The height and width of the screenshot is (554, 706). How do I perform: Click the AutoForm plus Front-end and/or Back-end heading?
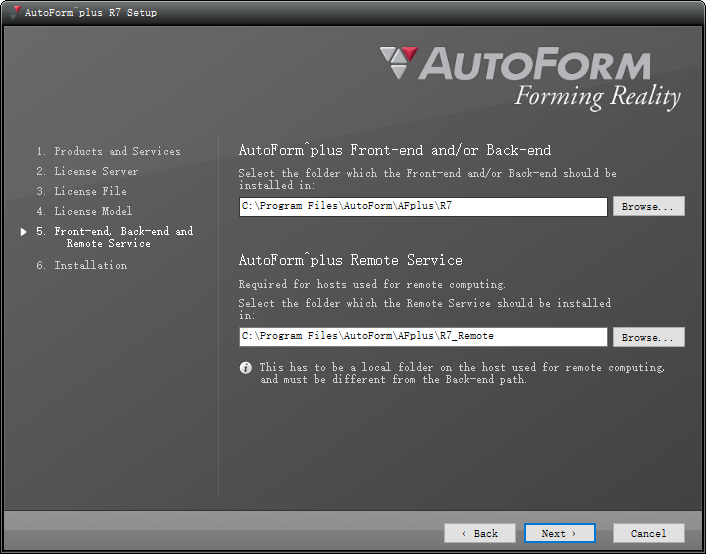tap(395, 150)
